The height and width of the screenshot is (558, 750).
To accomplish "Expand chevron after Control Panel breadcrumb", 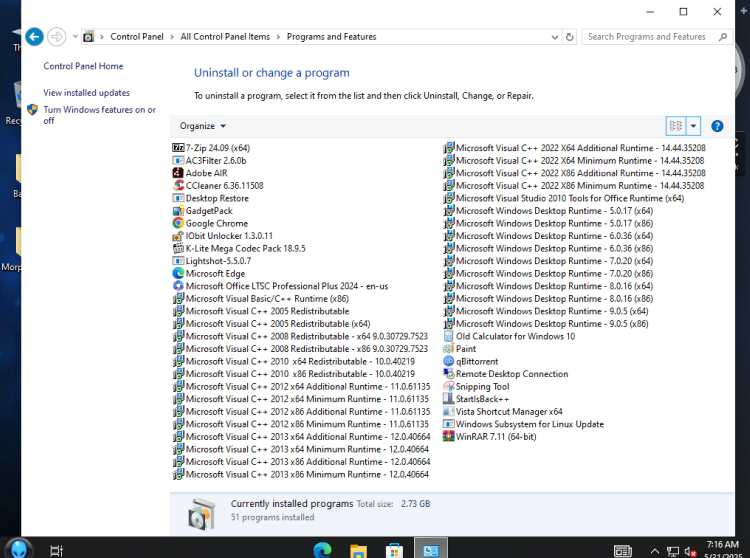I will (x=172, y=37).
